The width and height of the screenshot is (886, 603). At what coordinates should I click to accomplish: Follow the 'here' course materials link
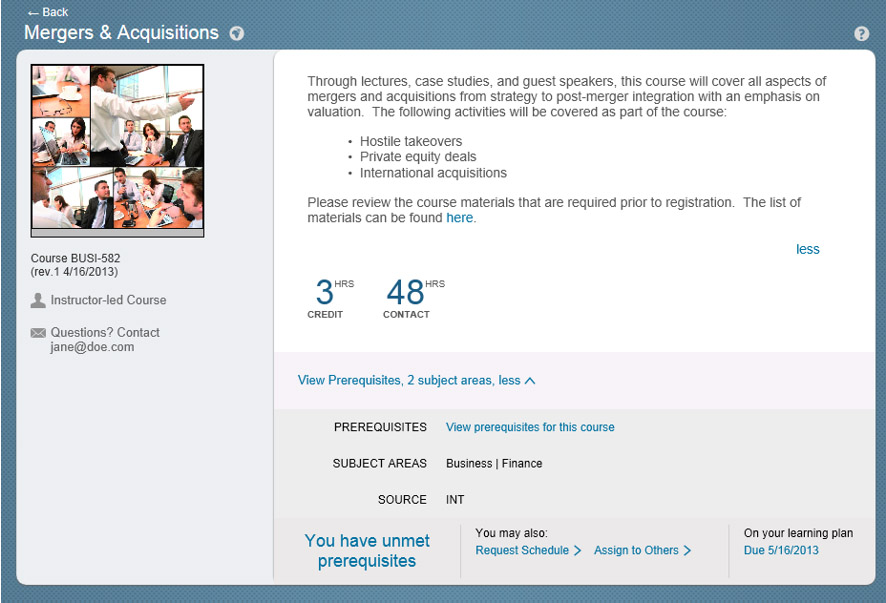tap(460, 218)
